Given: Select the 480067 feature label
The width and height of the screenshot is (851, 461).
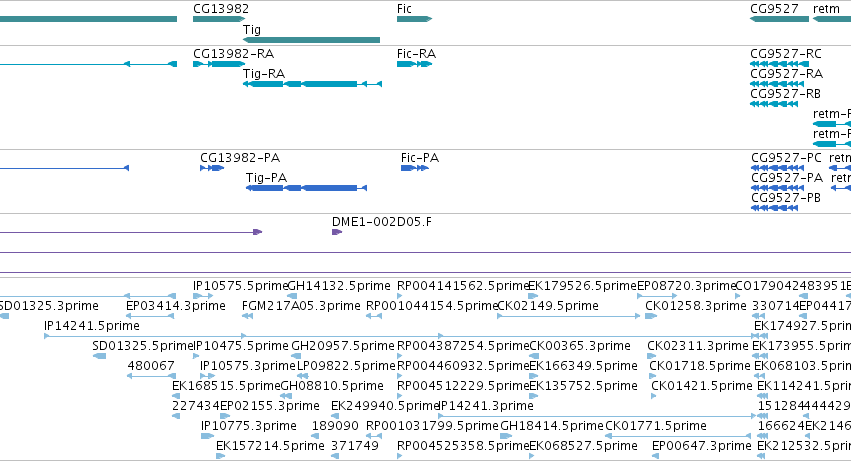Looking at the screenshot, I should coord(151,367).
